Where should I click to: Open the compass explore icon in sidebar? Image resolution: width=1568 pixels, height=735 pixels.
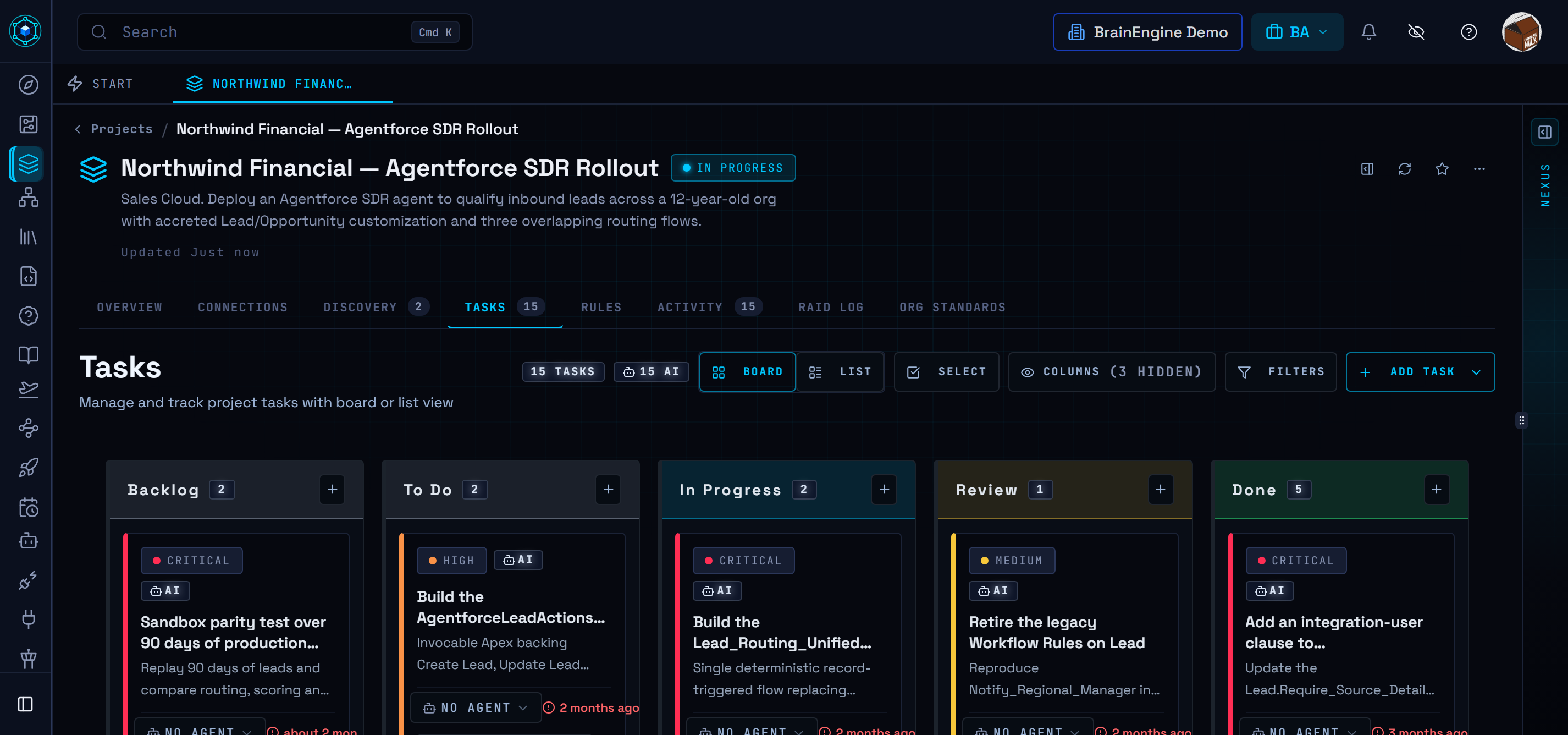28,85
